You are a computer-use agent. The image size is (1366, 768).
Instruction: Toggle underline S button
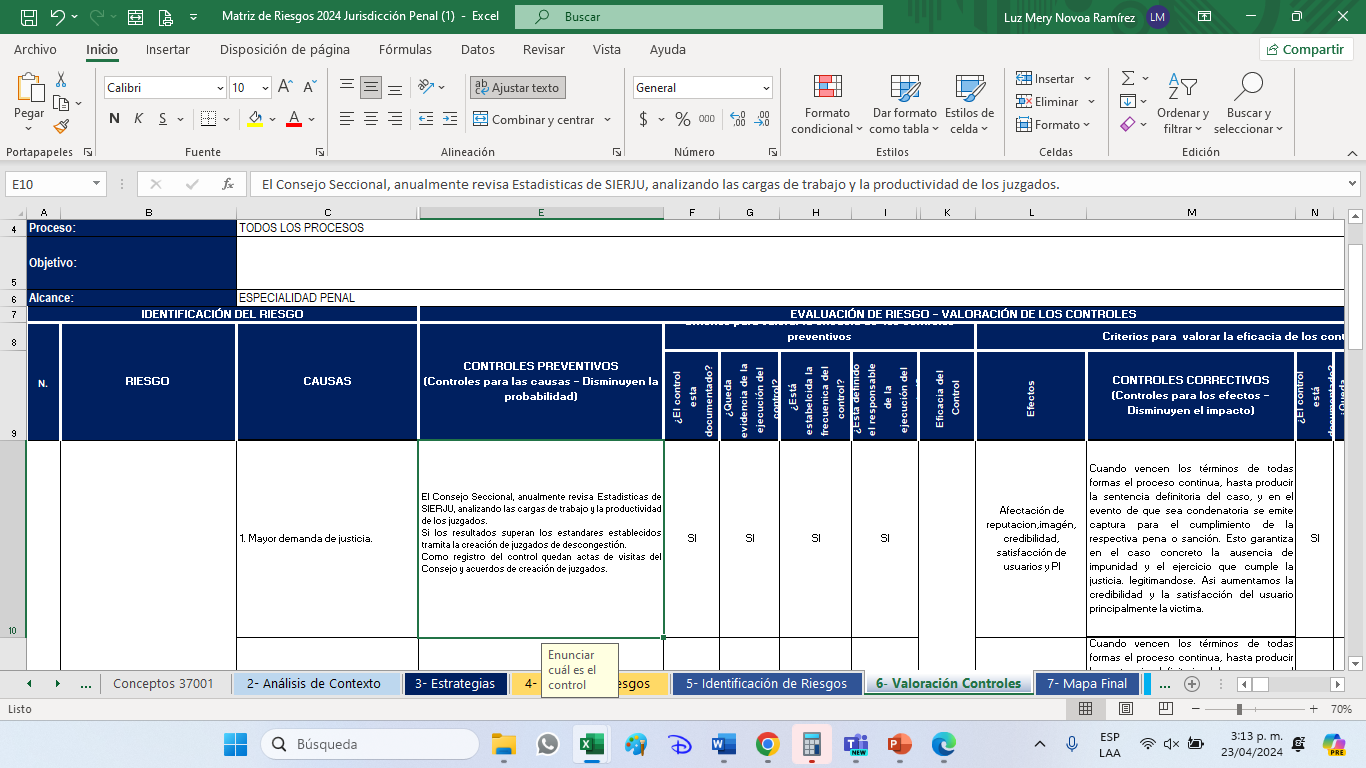(162, 119)
